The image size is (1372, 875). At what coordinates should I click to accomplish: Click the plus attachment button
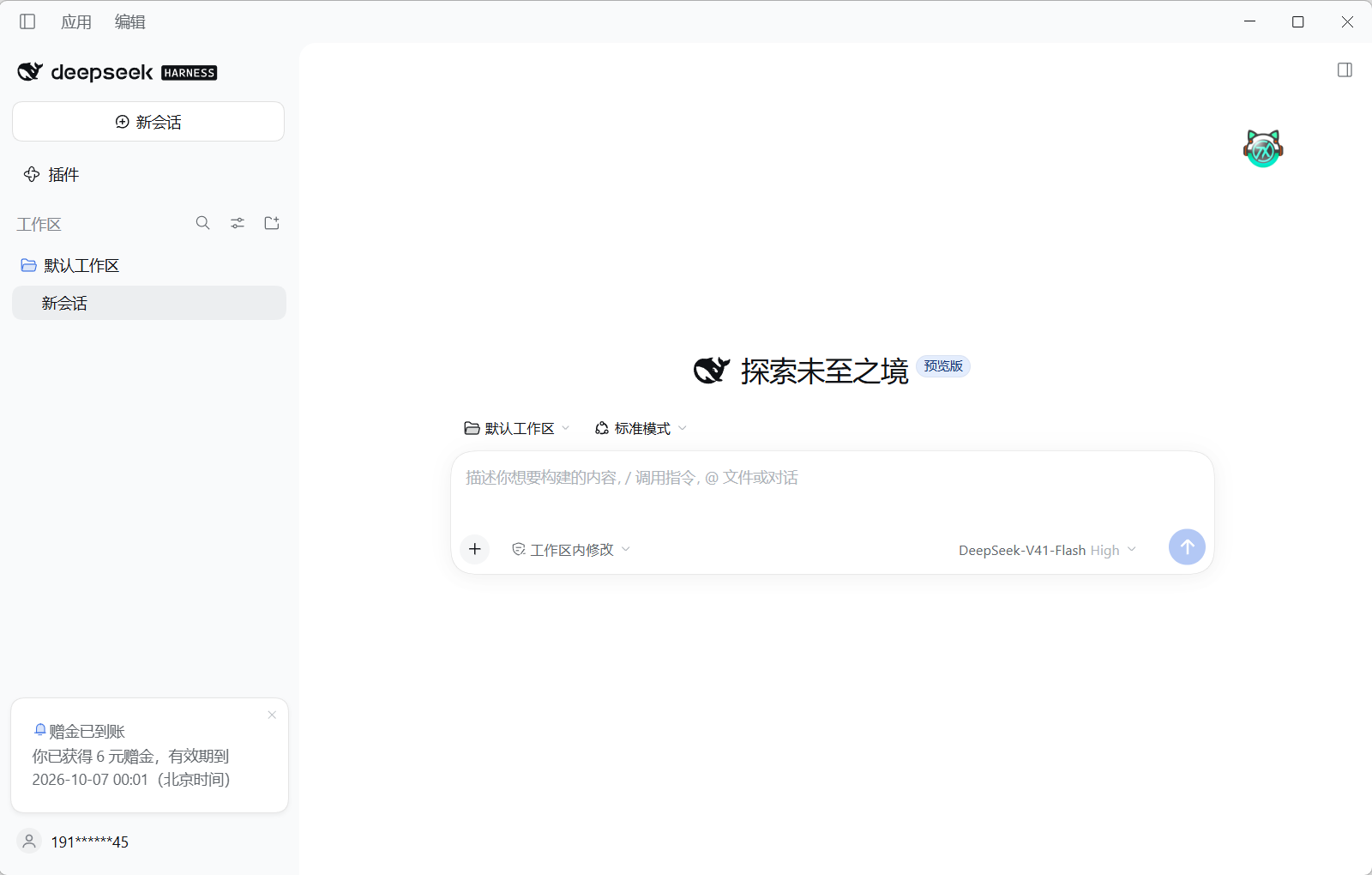point(475,549)
